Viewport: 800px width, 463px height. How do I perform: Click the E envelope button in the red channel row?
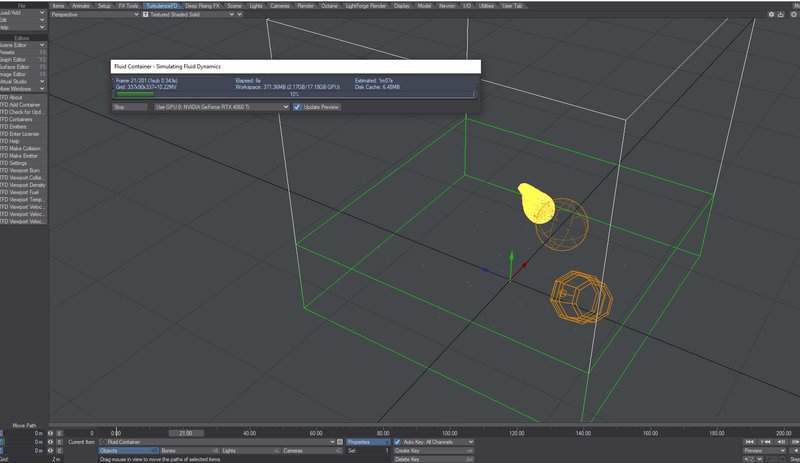(x=59, y=433)
